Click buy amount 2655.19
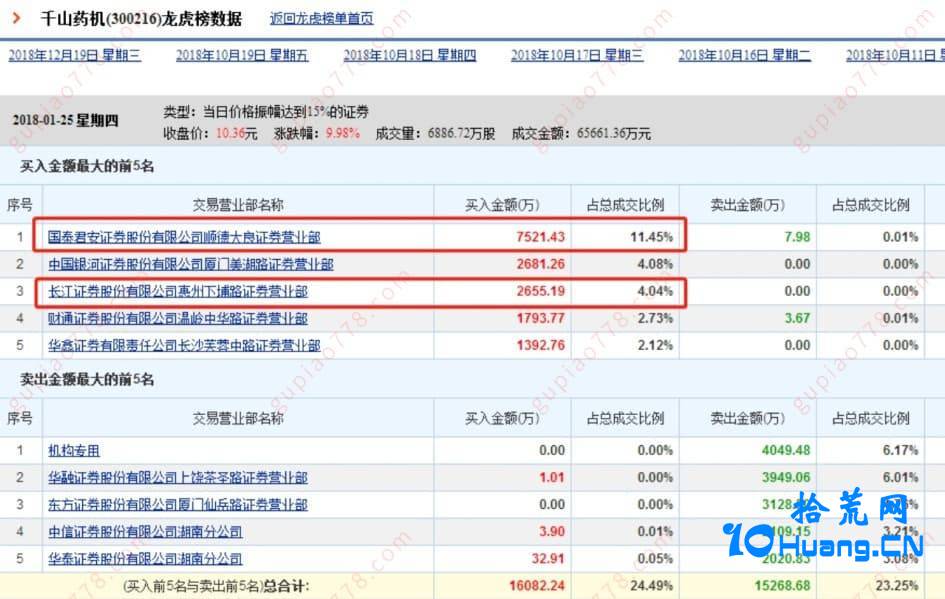The width and height of the screenshot is (945, 599). pos(540,291)
